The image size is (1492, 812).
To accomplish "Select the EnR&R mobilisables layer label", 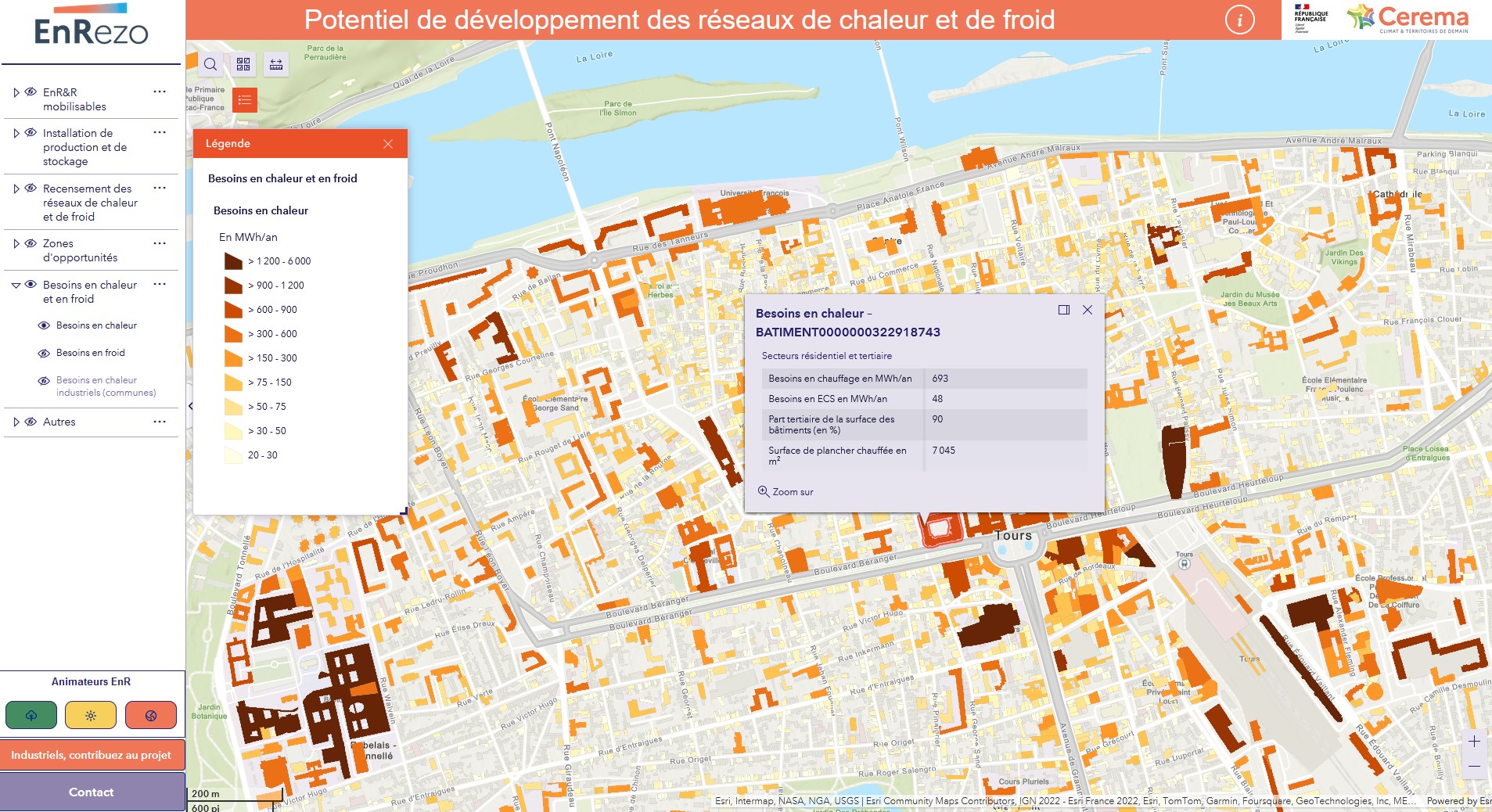I will 74,99.
